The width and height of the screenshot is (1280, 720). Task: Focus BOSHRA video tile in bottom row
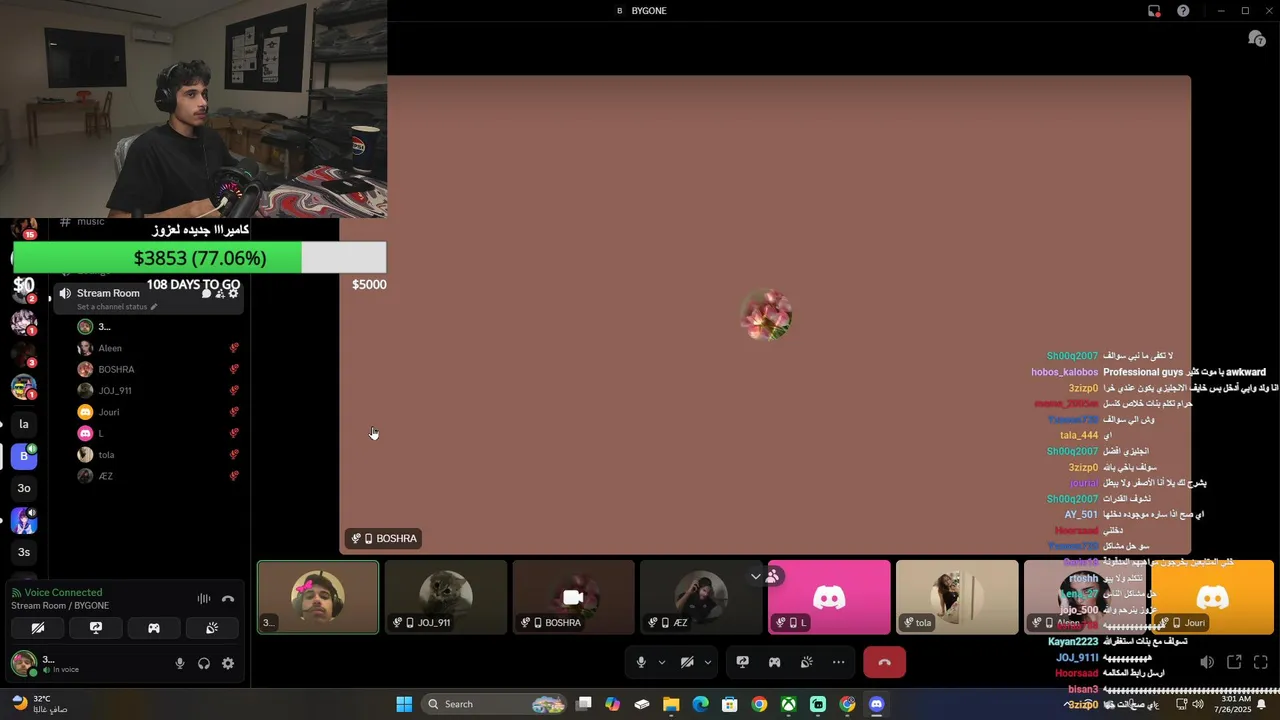(573, 597)
